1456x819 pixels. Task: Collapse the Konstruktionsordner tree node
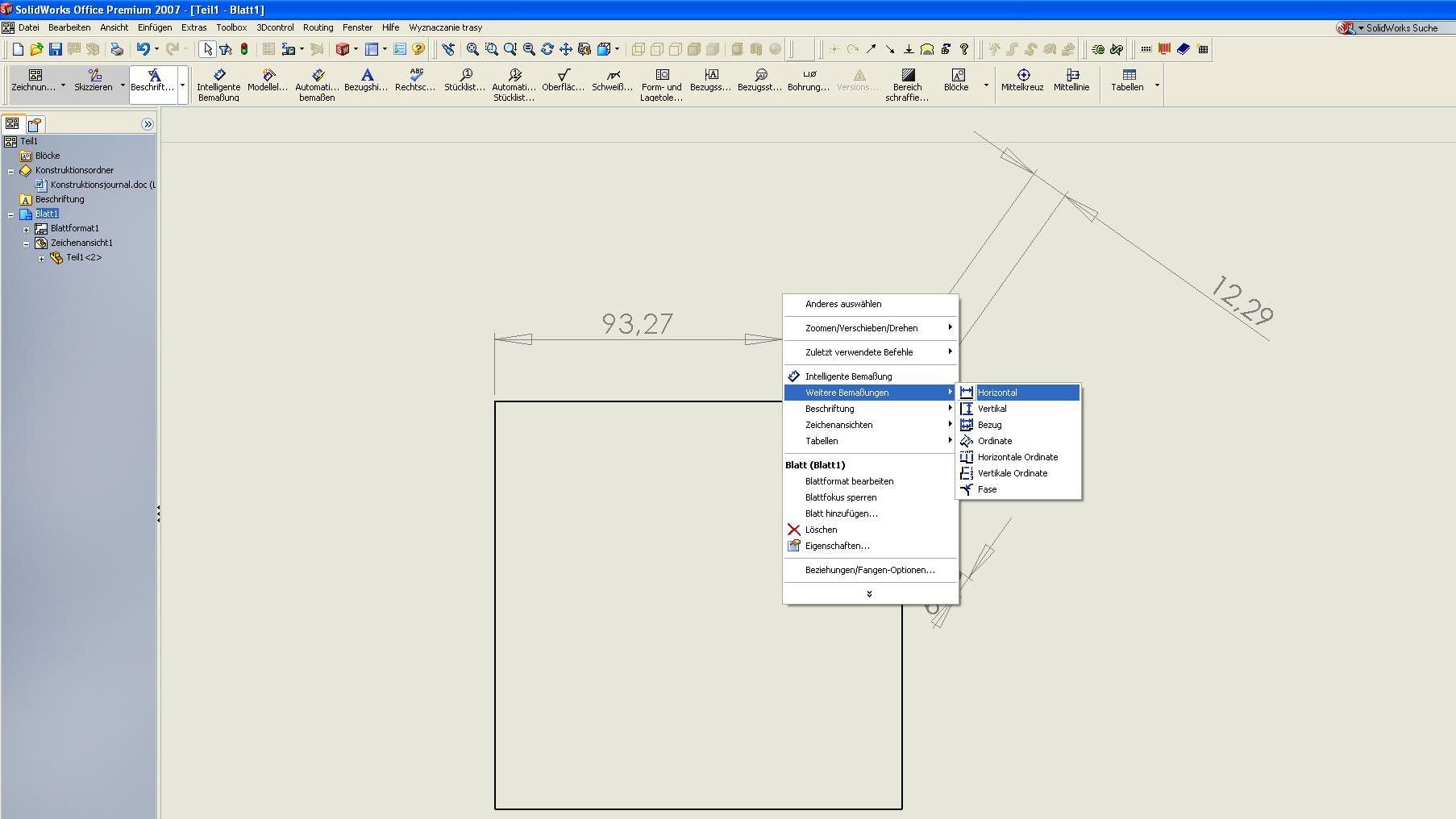(x=10, y=171)
